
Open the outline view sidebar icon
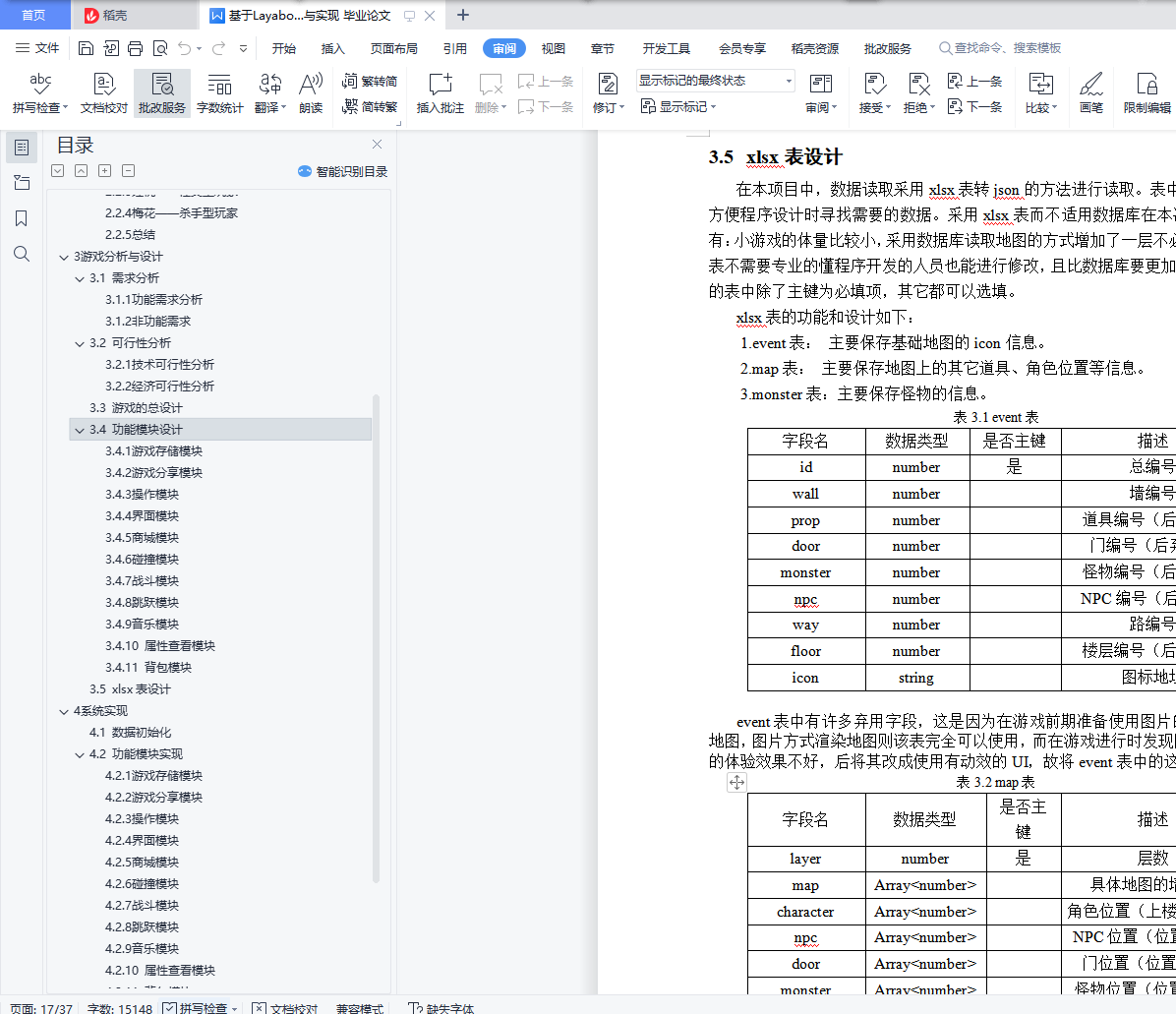[22, 147]
